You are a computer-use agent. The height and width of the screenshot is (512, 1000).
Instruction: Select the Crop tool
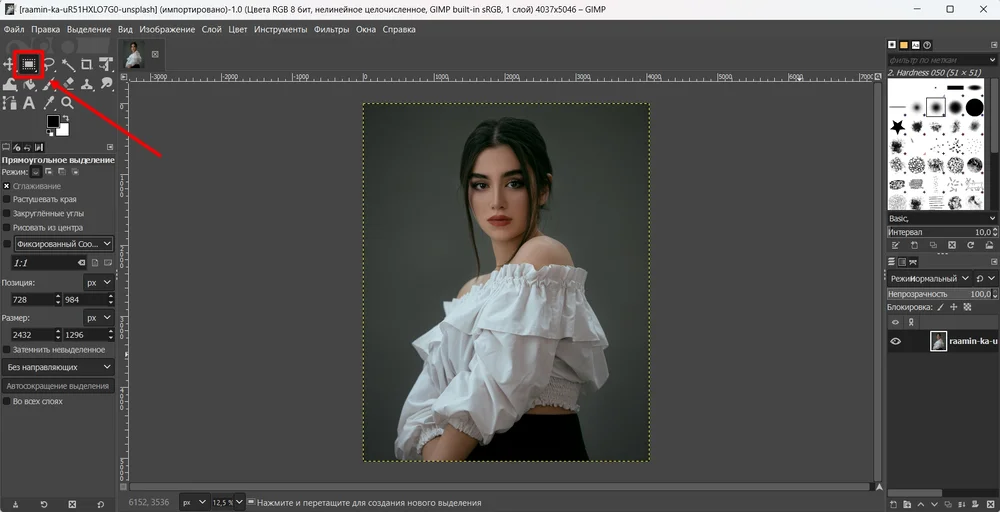tap(86, 65)
